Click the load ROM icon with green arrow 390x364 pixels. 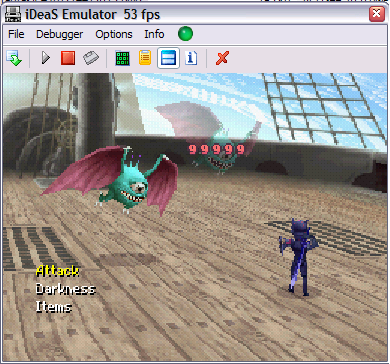point(14,58)
